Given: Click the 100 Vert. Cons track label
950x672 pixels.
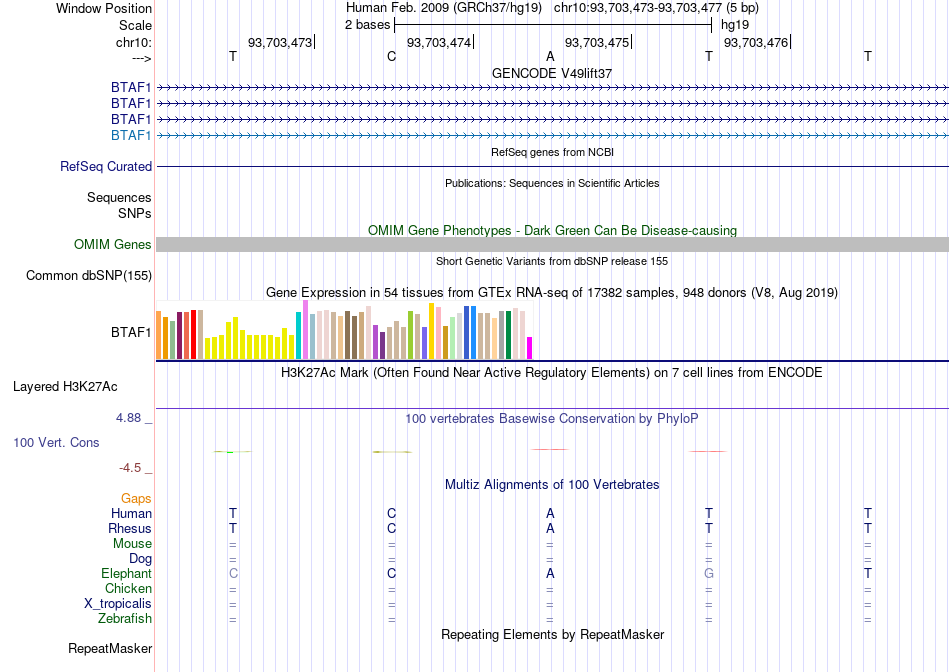Looking at the screenshot, I should 56,442.
